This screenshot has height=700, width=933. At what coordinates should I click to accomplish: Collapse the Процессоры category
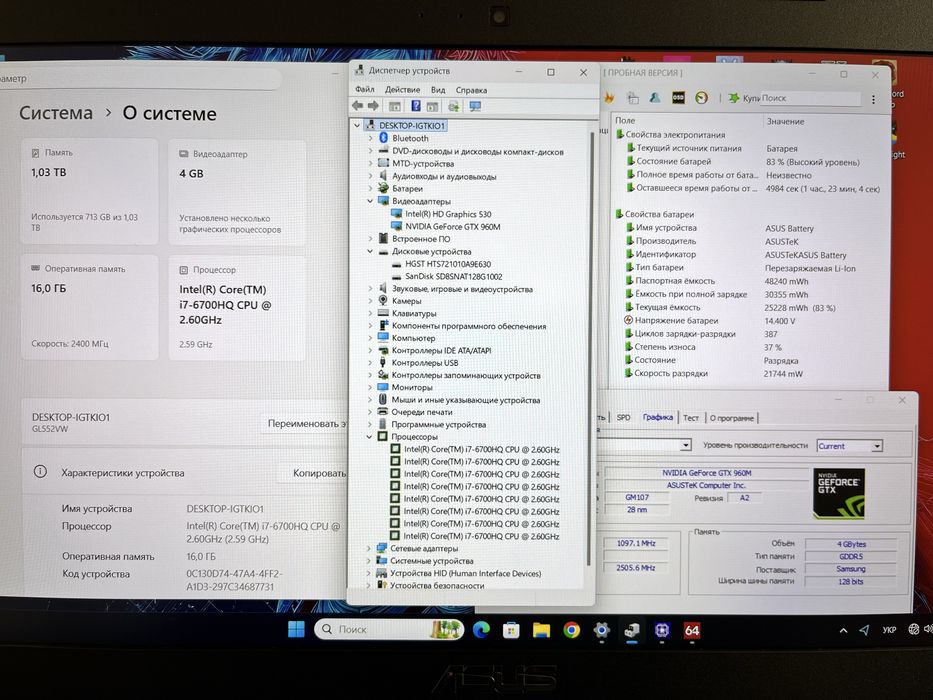(370, 437)
